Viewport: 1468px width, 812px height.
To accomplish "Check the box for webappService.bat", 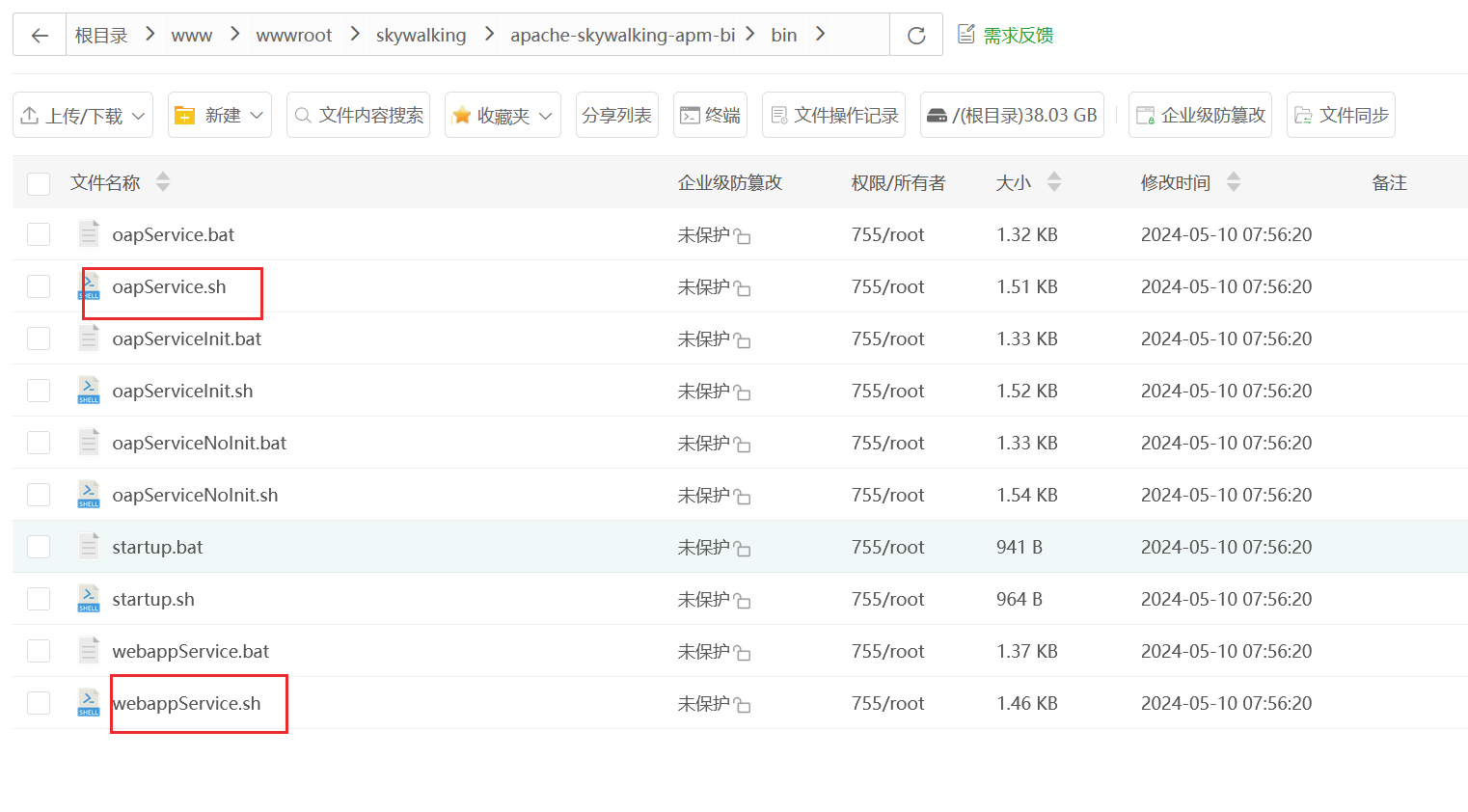I will (39, 651).
